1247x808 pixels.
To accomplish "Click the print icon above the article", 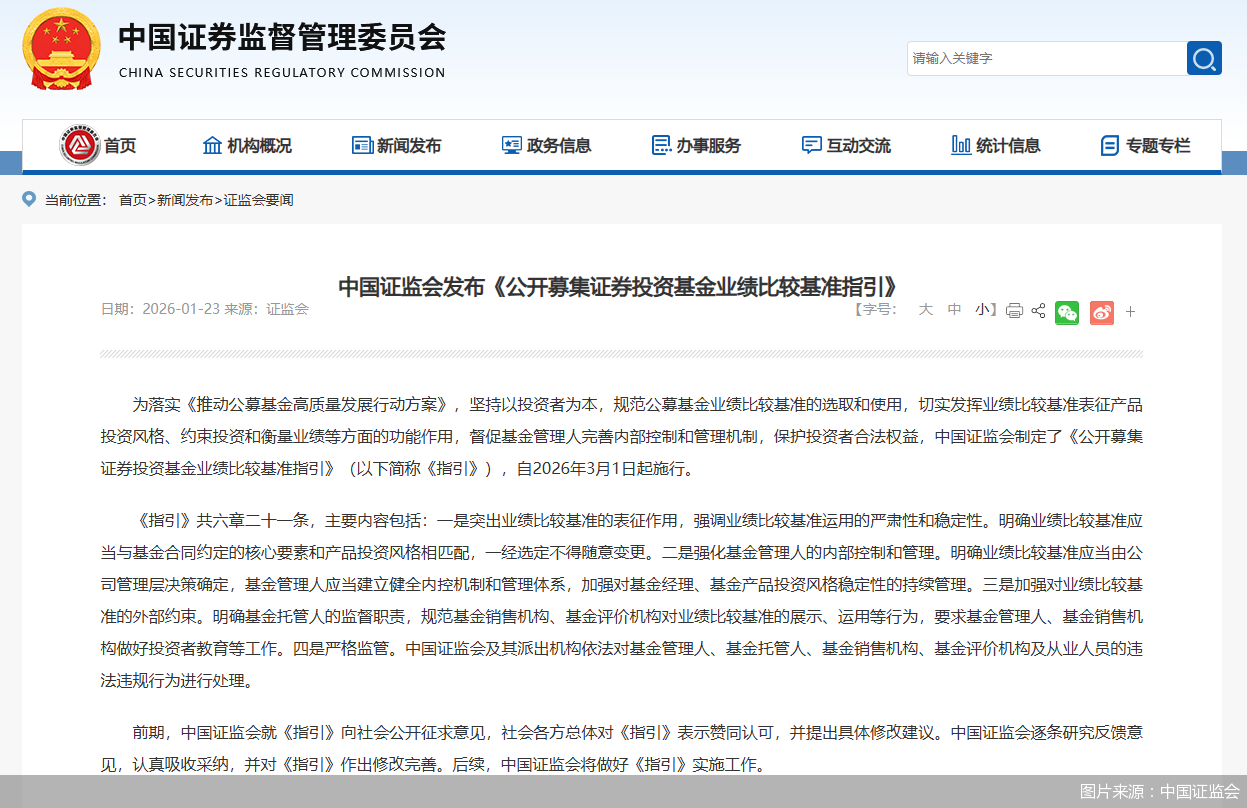I will point(1014,312).
